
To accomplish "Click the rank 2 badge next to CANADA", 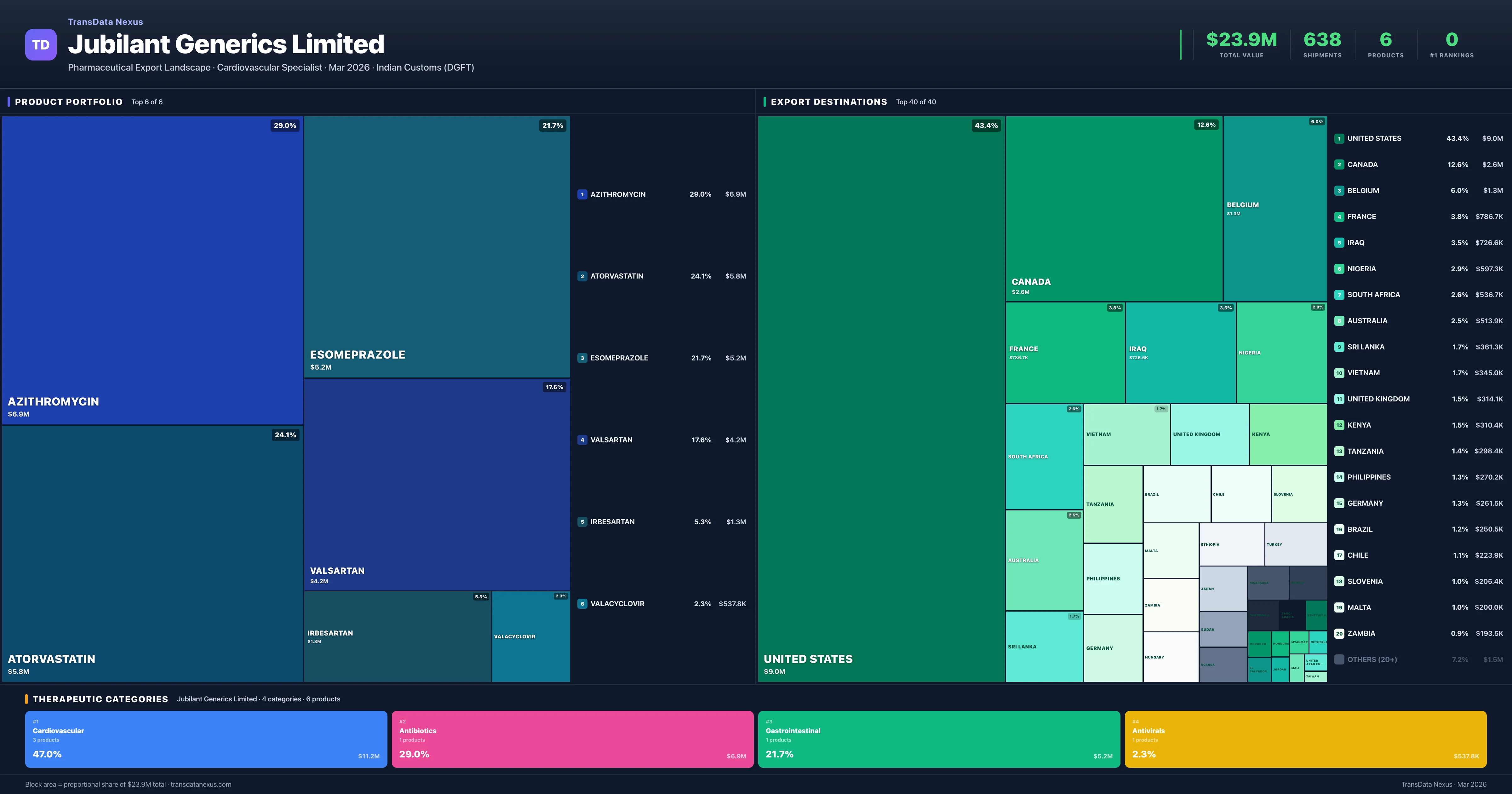I will coord(1339,164).
